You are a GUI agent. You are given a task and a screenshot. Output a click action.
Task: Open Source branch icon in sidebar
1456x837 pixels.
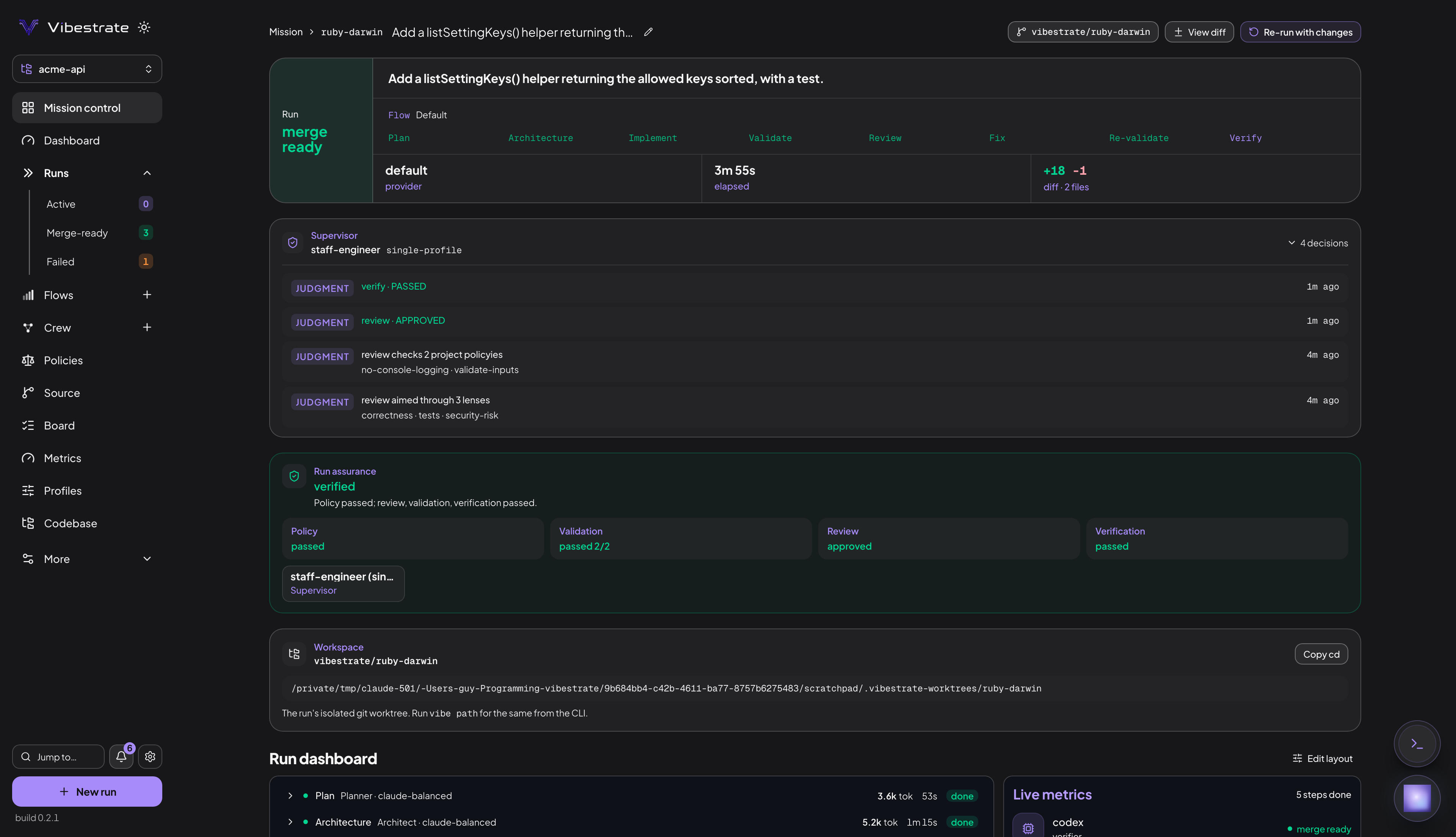coord(28,393)
